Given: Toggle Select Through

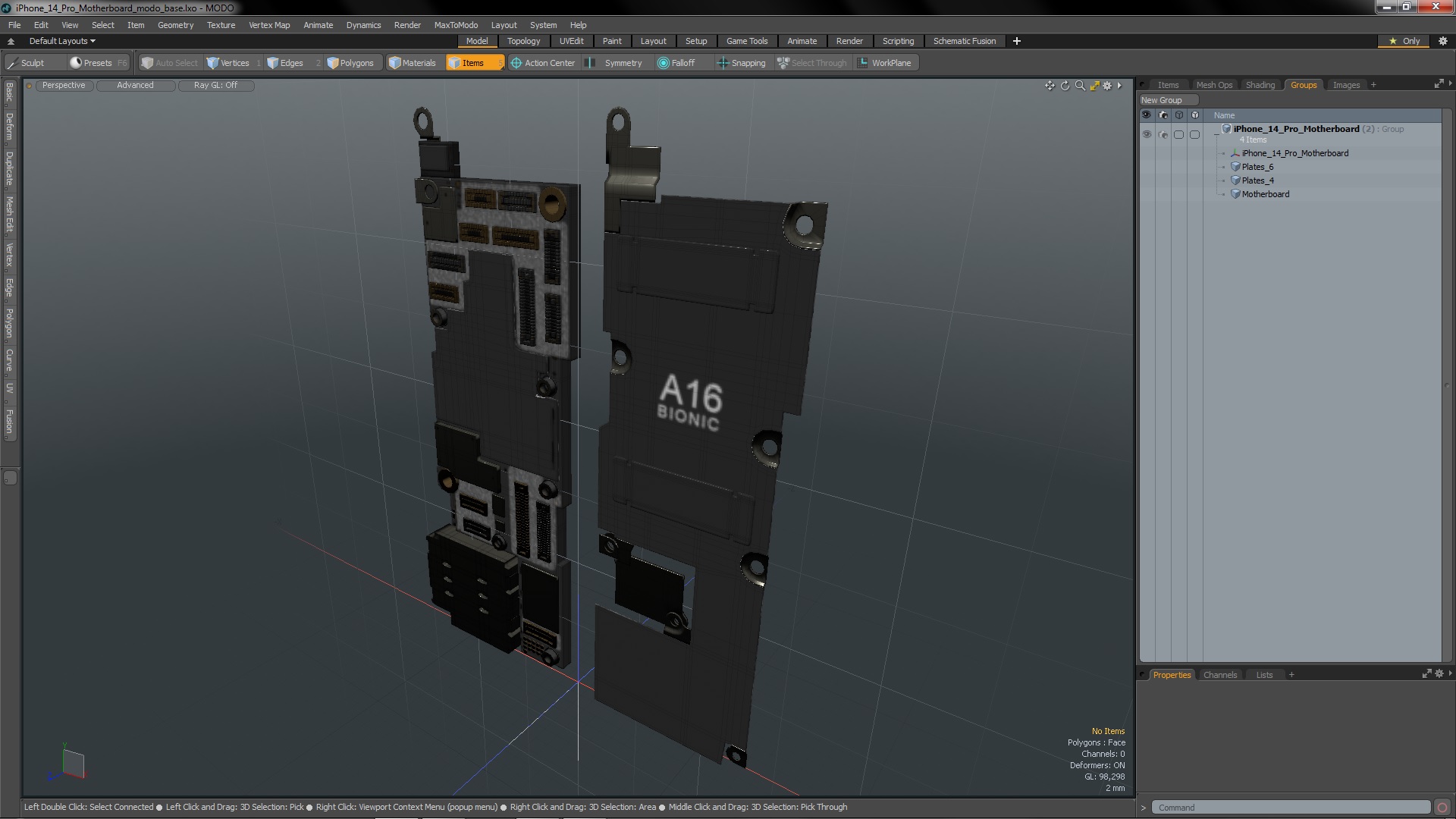Looking at the screenshot, I should [x=812, y=63].
